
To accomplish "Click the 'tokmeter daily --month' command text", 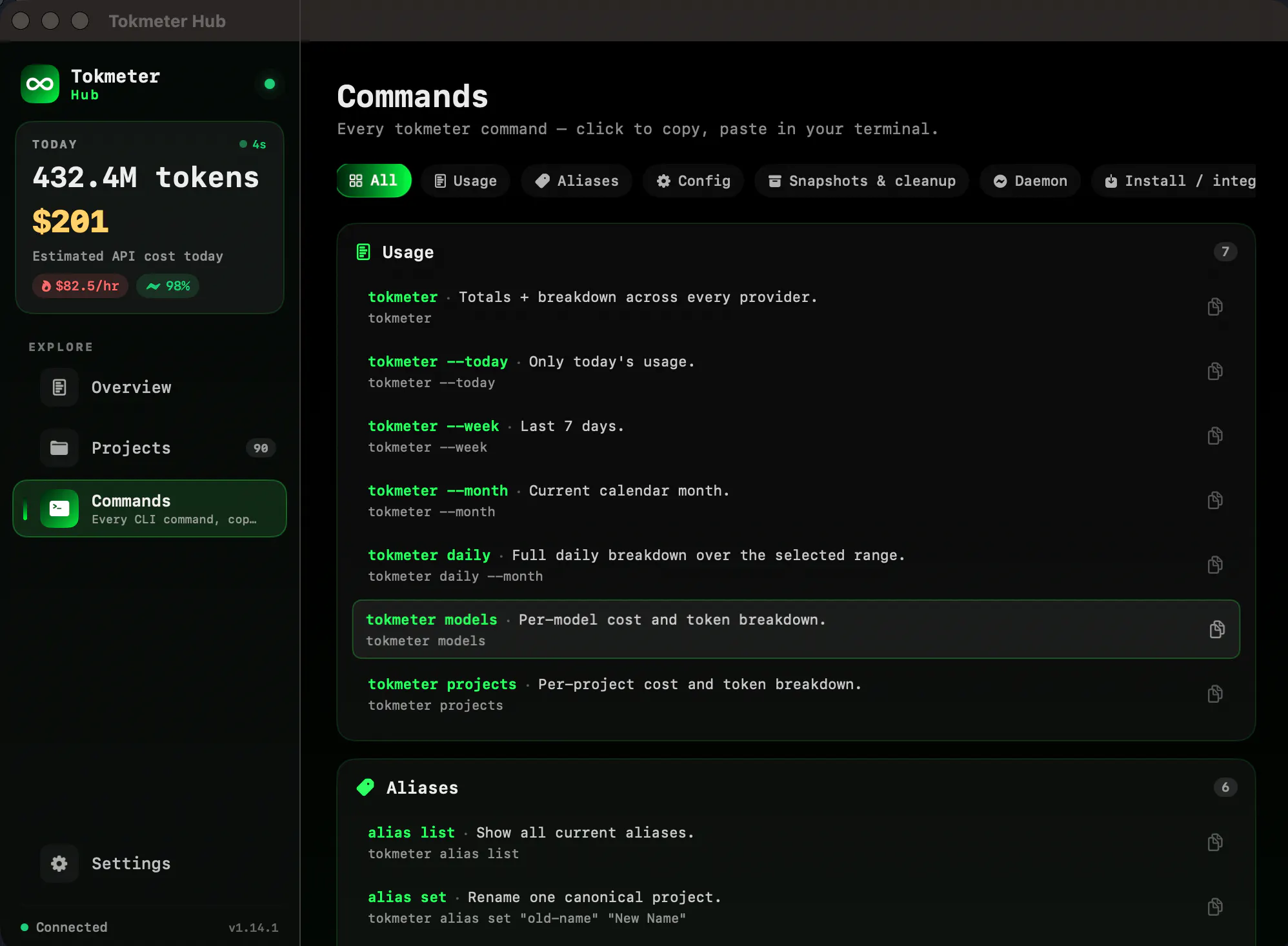I will 456,576.
